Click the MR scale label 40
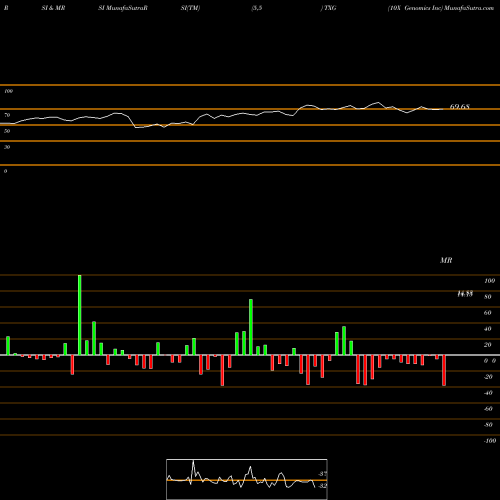 pyautogui.click(x=488, y=329)
